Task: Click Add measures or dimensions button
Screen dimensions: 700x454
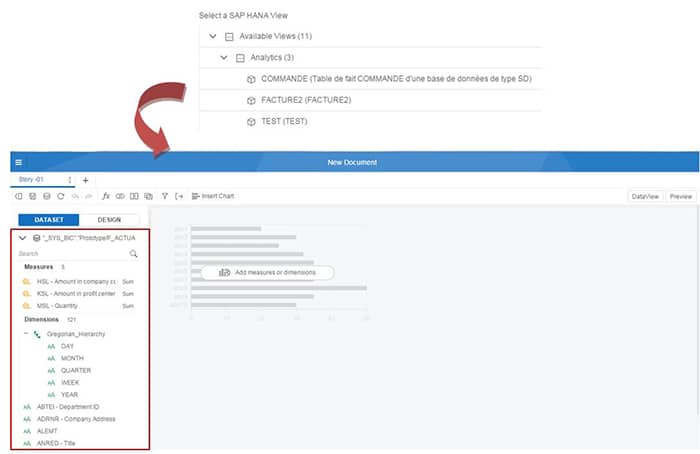Action: (x=267, y=272)
